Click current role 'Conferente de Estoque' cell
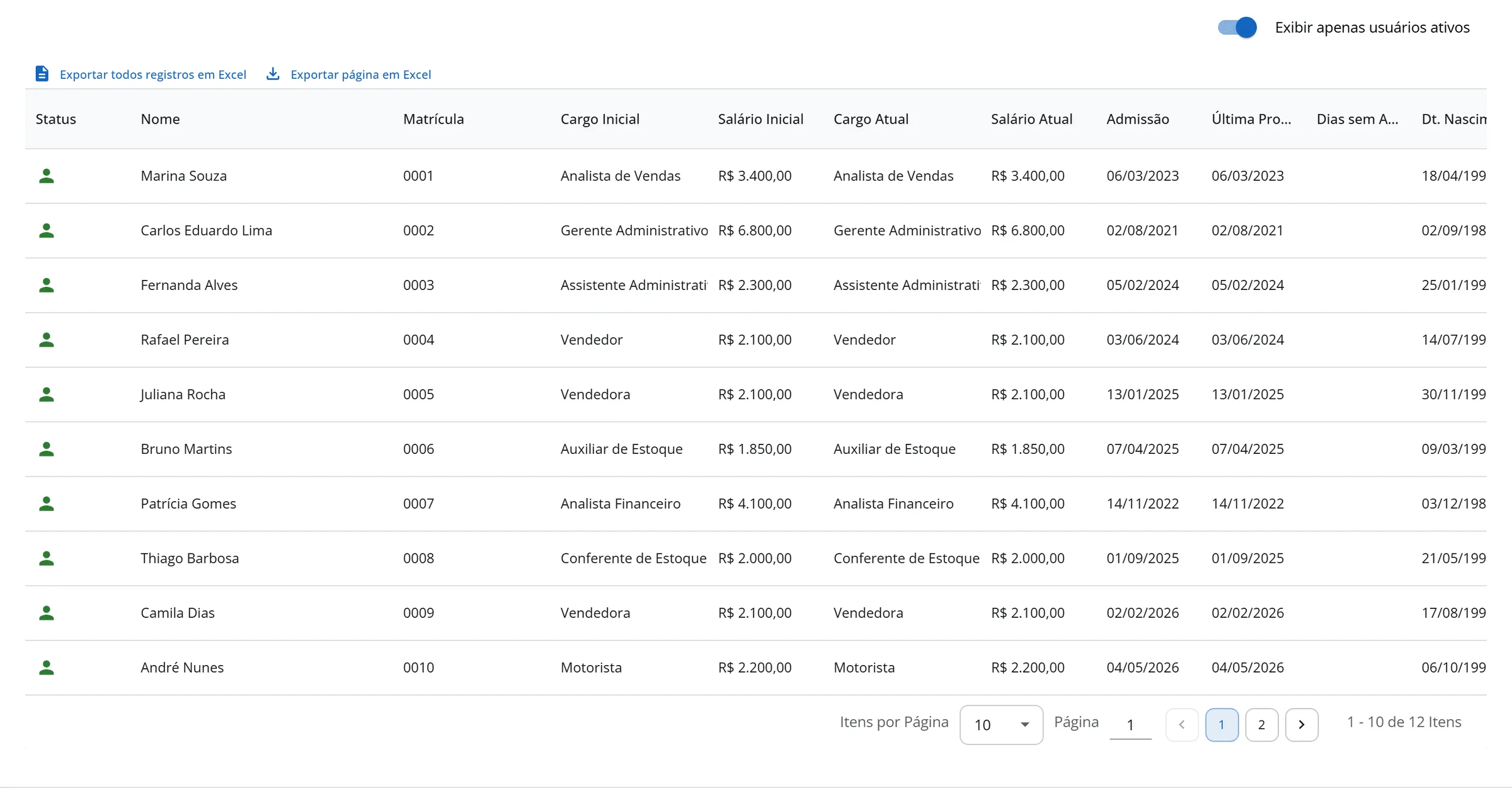1512x788 pixels. click(x=907, y=559)
